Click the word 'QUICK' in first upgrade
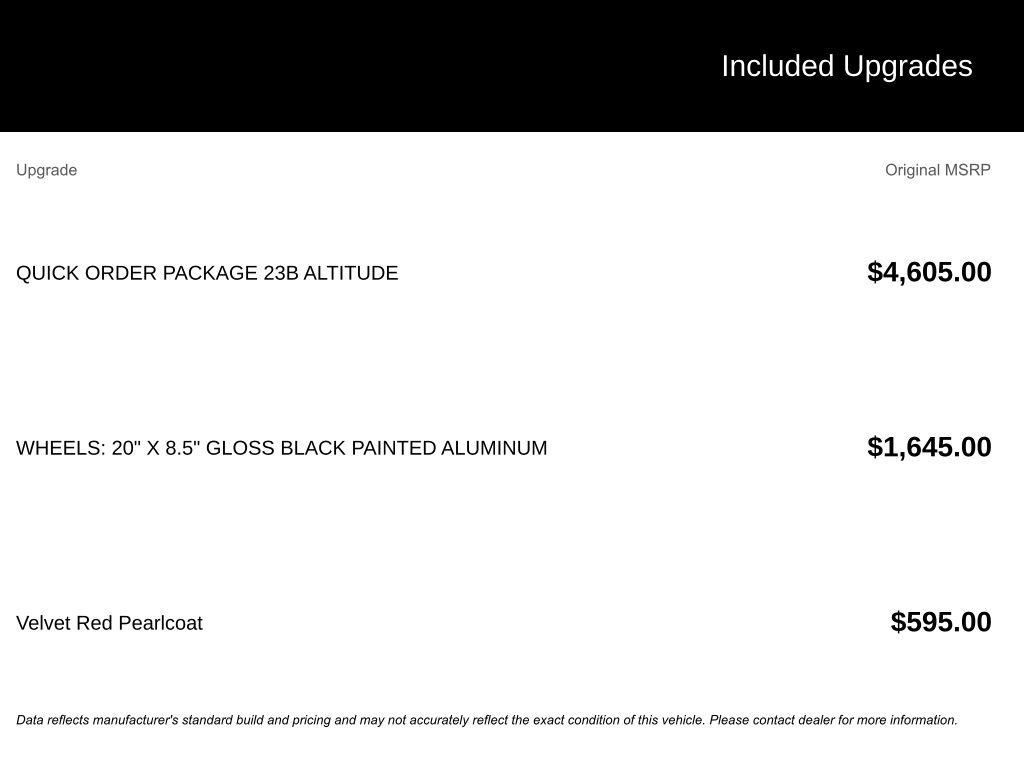This screenshot has height=768, width=1024. pyautogui.click(x=48, y=273)
